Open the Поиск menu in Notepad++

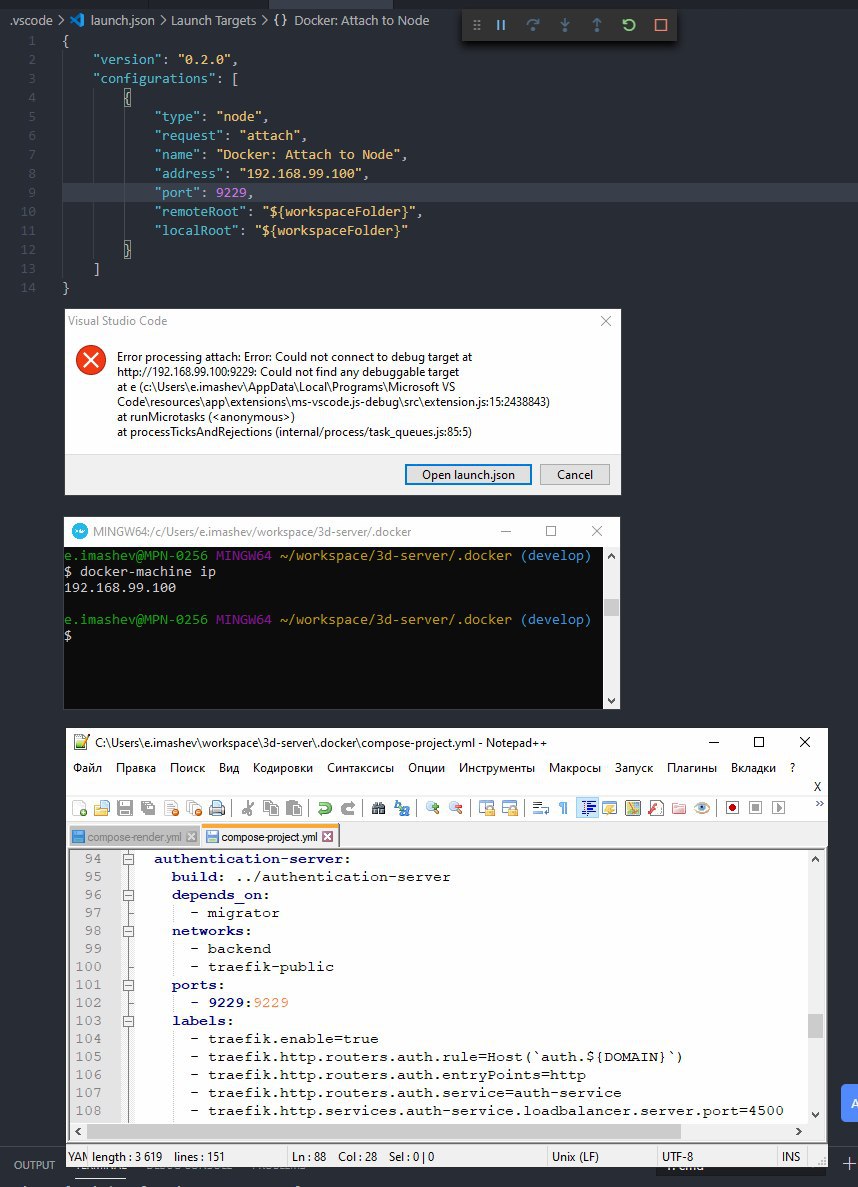click(x=187, y=768)
